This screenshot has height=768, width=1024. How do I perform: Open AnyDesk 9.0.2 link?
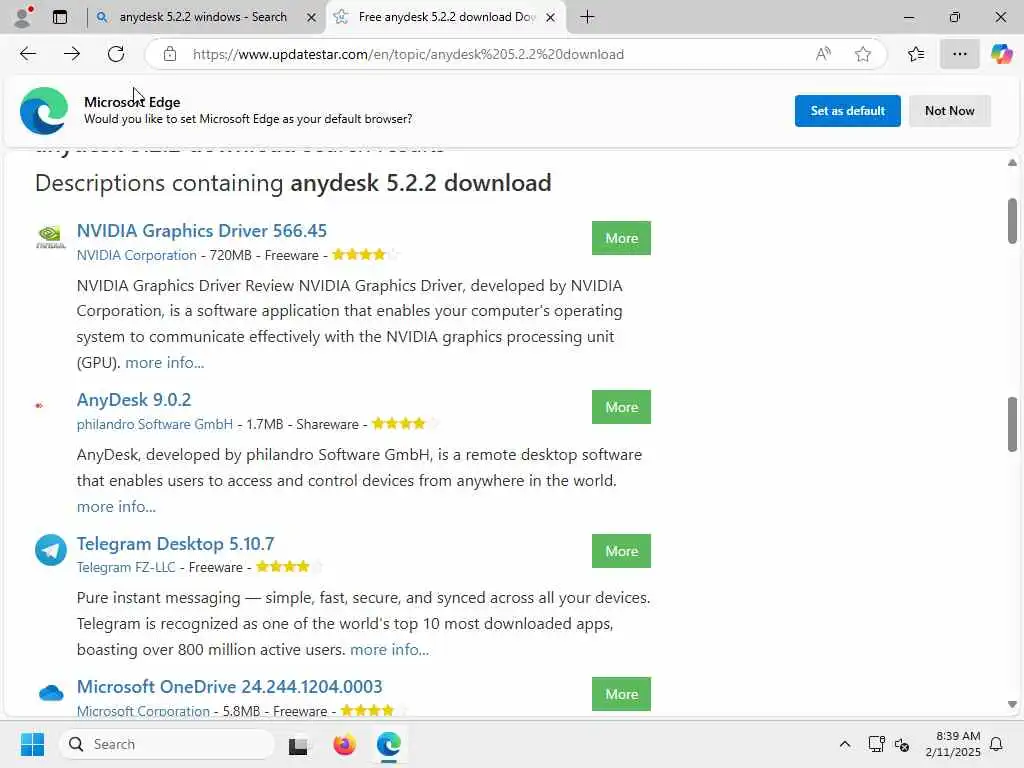point(134,400)
